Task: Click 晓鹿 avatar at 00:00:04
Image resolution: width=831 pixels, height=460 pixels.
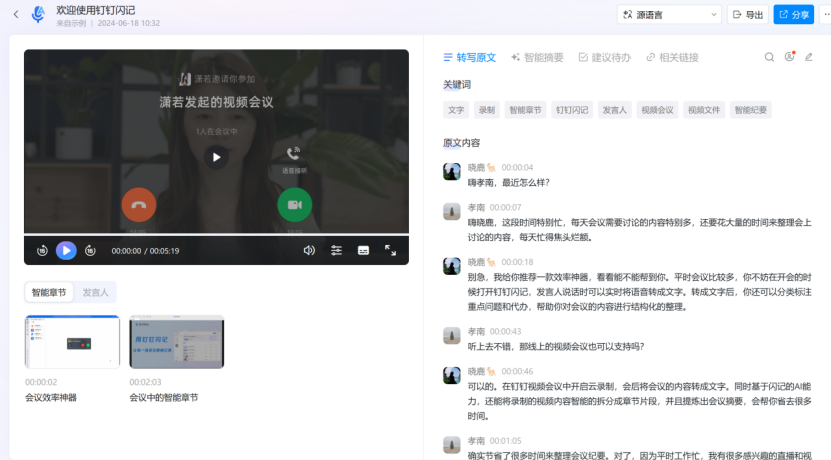Action: 452,172
